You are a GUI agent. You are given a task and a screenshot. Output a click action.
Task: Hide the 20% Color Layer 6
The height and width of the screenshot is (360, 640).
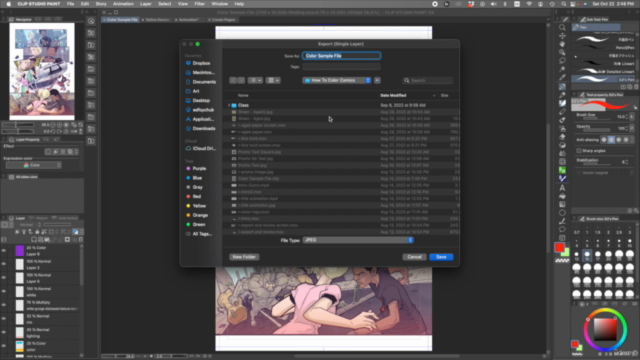point(4,251)
